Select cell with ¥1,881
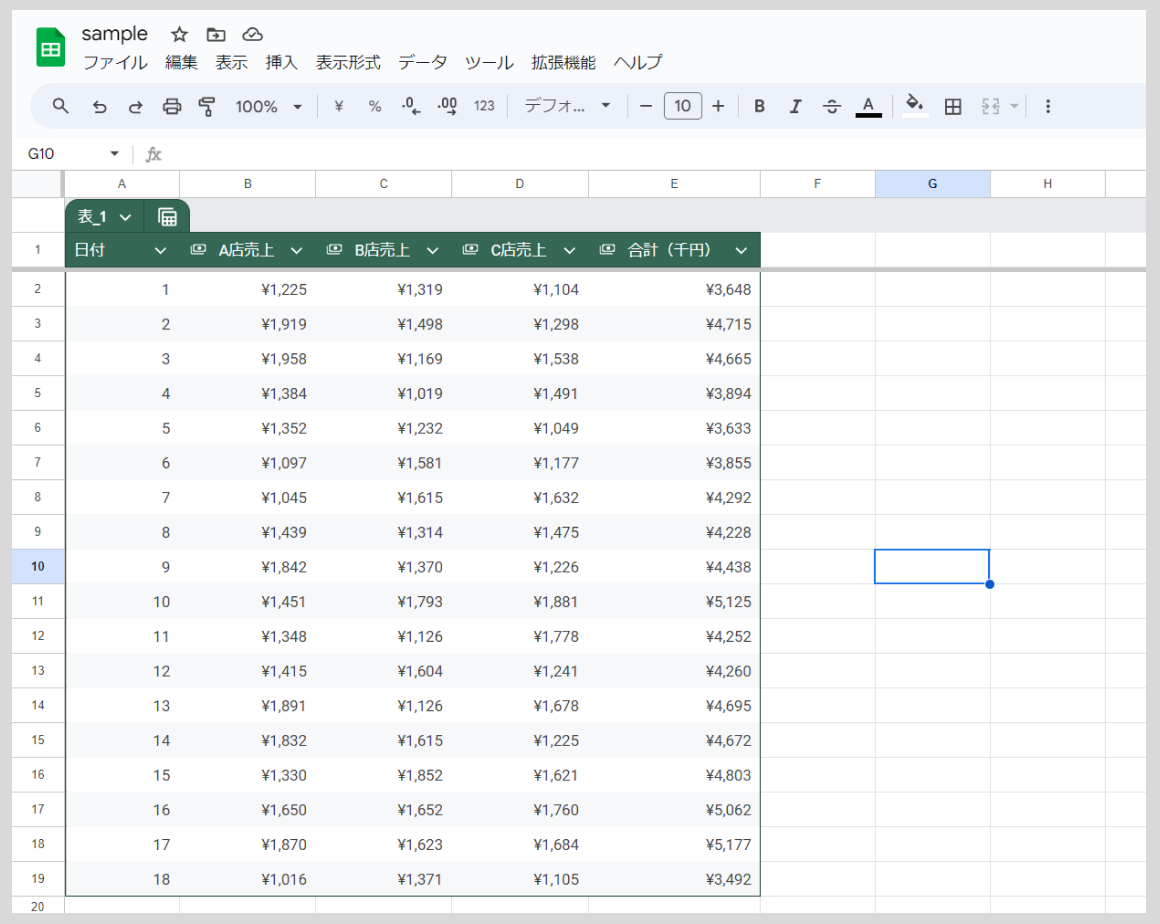This screenshot has width=1160, height=924. (520, 601)
